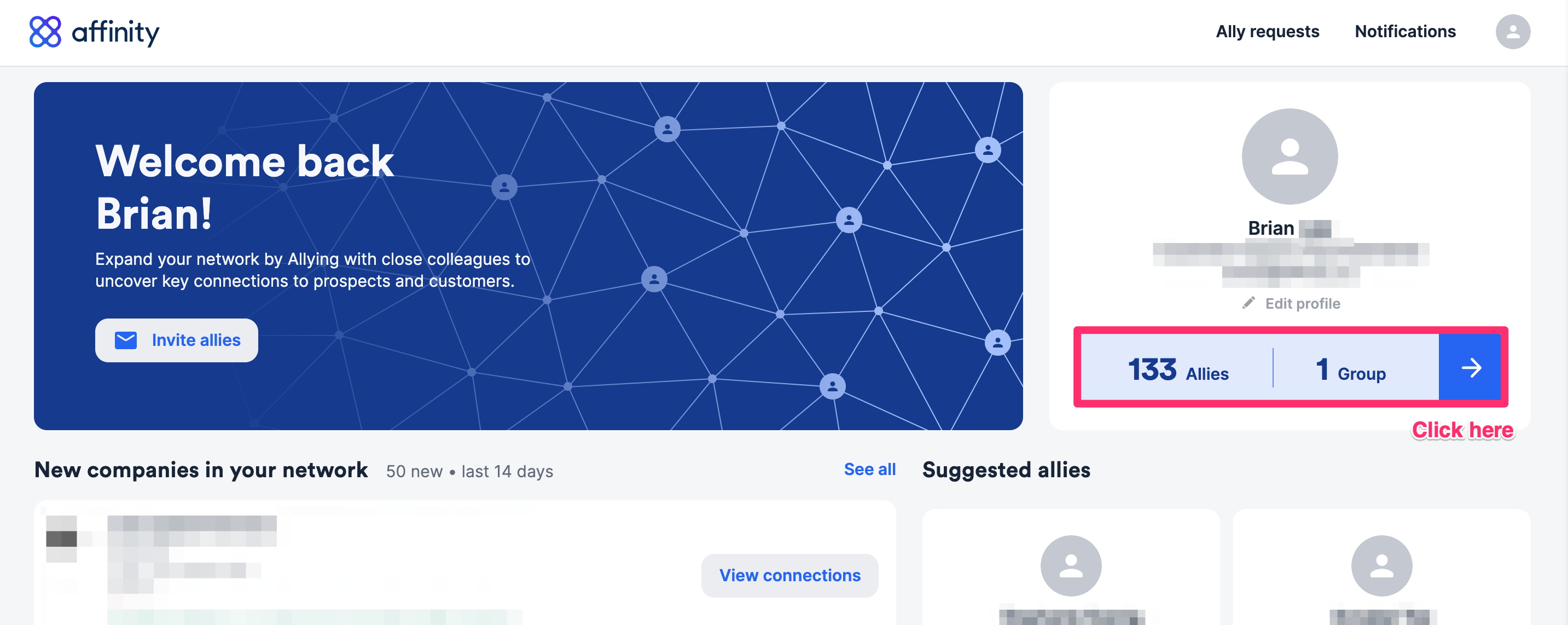
Task: Click the Affinity logo icon
Action: [45, 32]
